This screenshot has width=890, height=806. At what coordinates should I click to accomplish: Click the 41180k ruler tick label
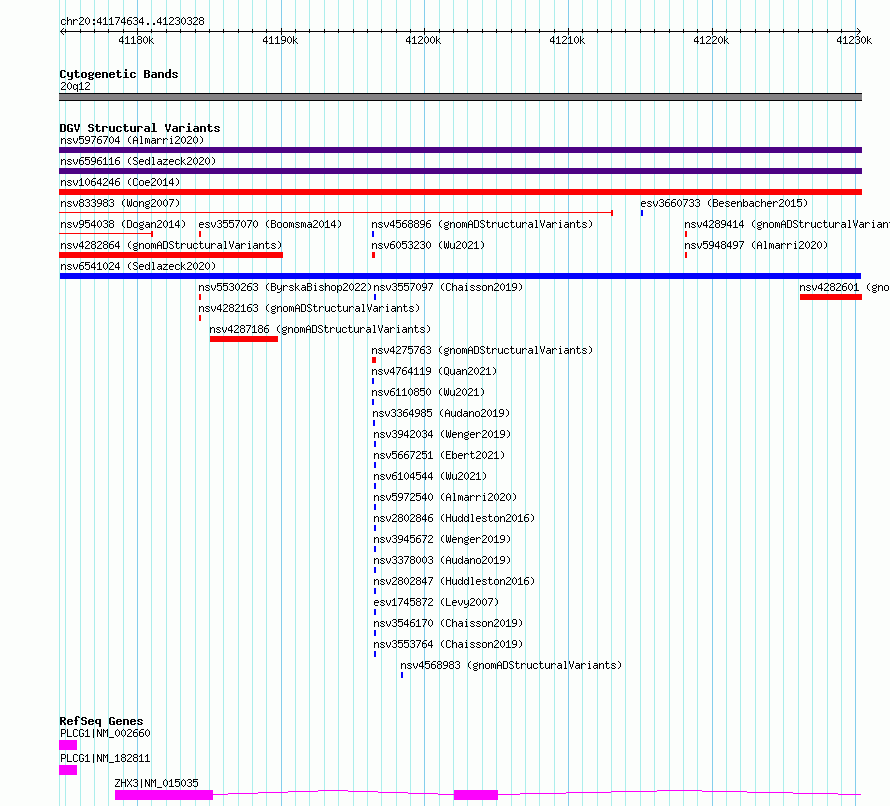point(136,40)
